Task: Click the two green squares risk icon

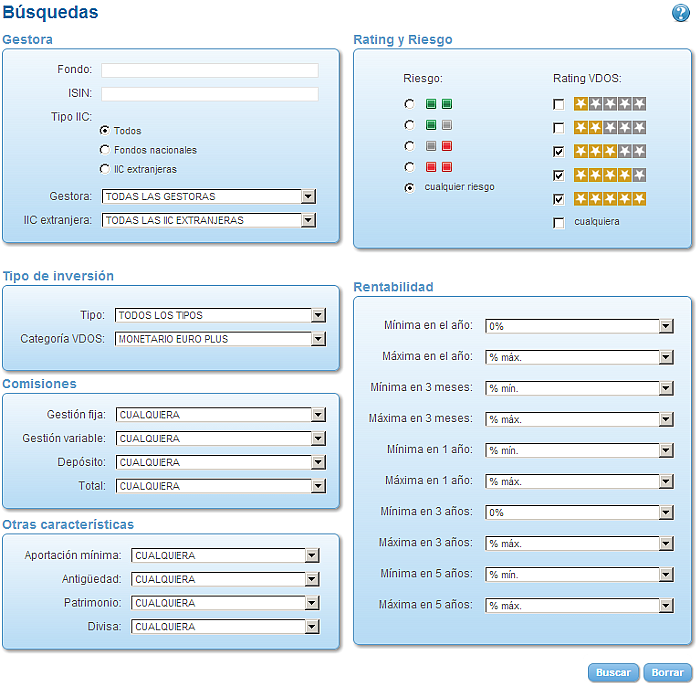Action: point(439,104)
